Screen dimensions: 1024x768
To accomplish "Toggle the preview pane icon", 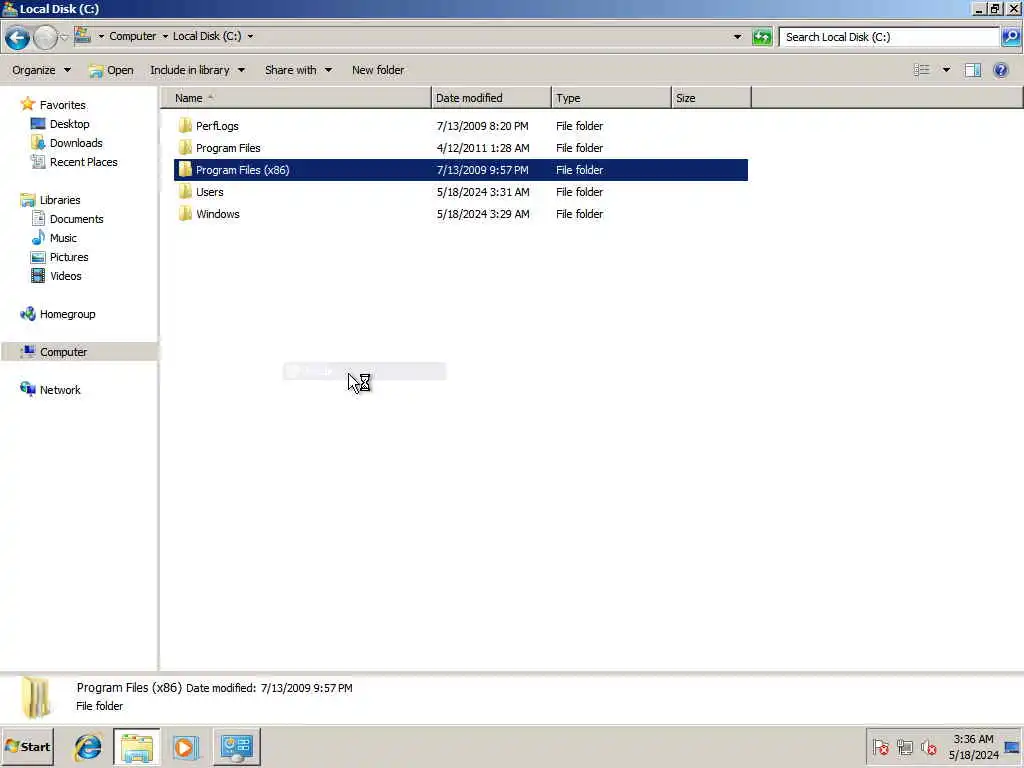I will click(x=972, y=70).
